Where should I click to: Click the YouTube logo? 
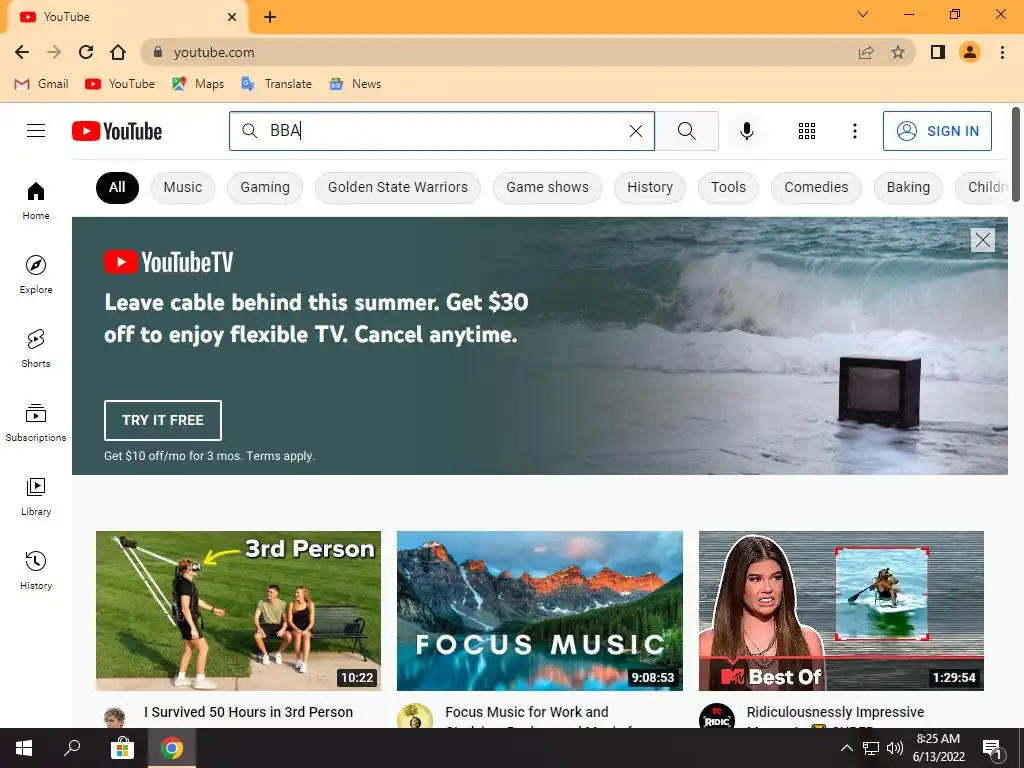pos(117,131)
